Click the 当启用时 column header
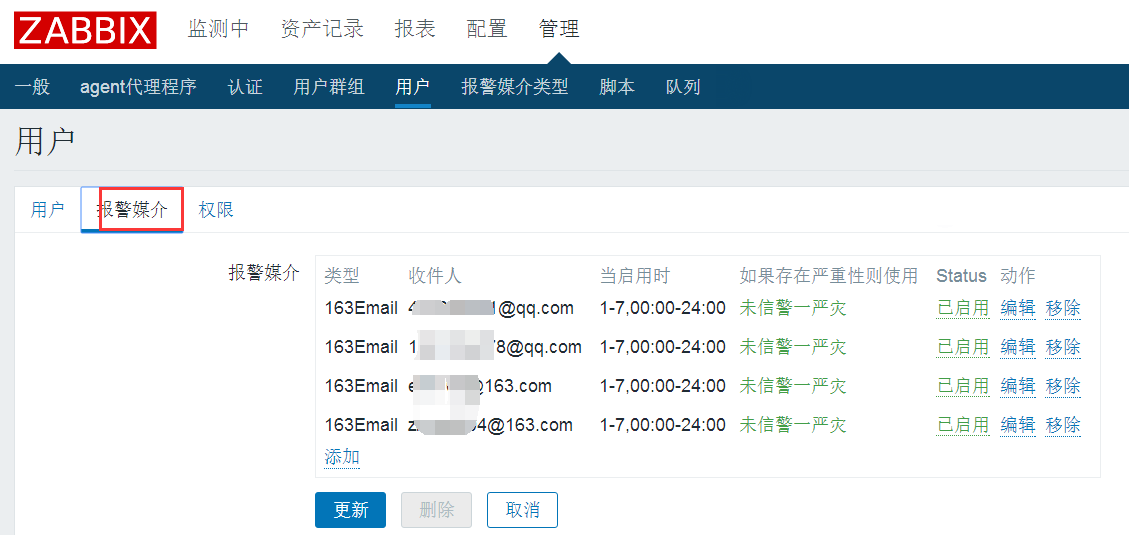This screenshot has height=535, width=1129. [635, 275]
